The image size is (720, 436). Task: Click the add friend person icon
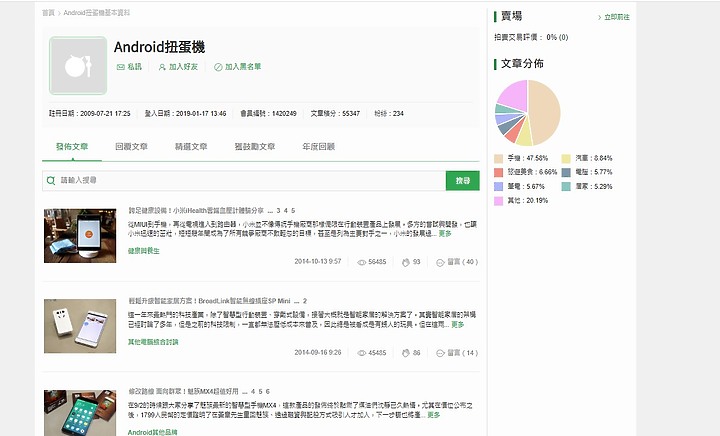click(x=162, y=67)
